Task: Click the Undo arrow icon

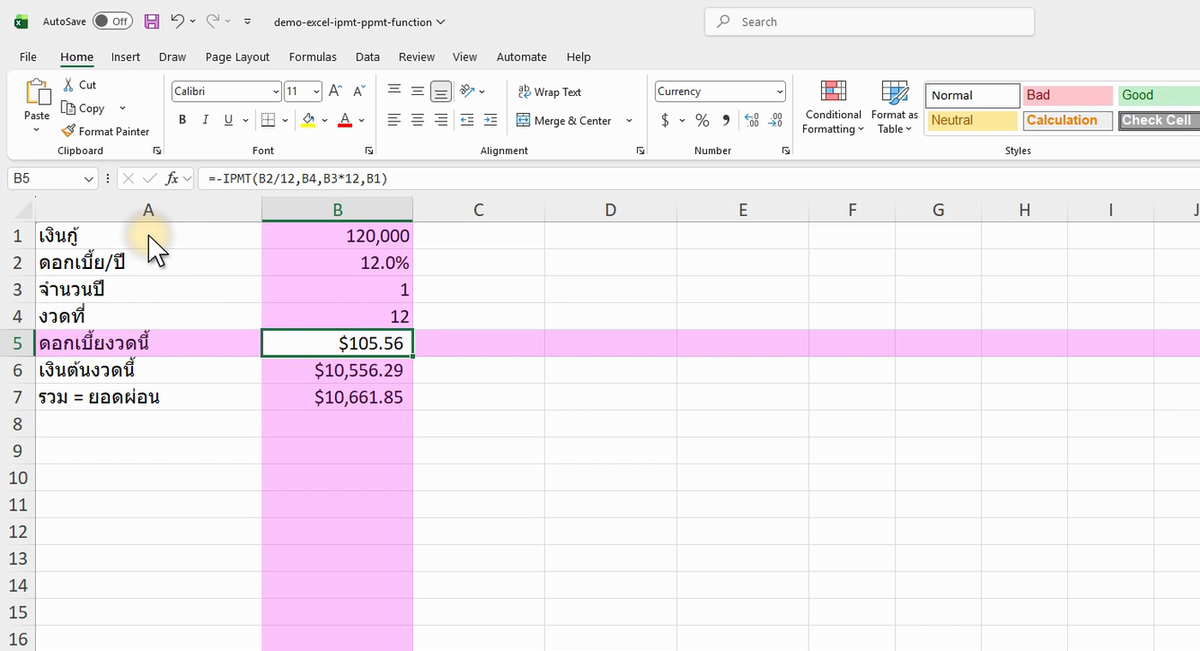Action: coord(177,21)
